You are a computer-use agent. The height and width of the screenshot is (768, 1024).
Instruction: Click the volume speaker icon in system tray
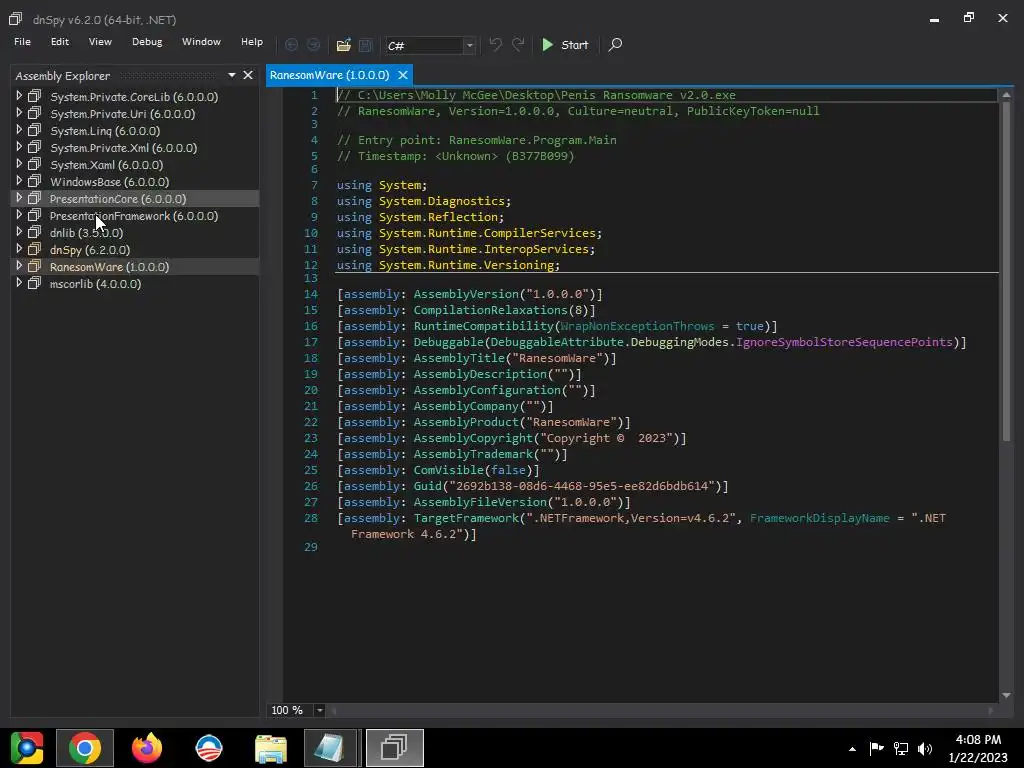925,748
